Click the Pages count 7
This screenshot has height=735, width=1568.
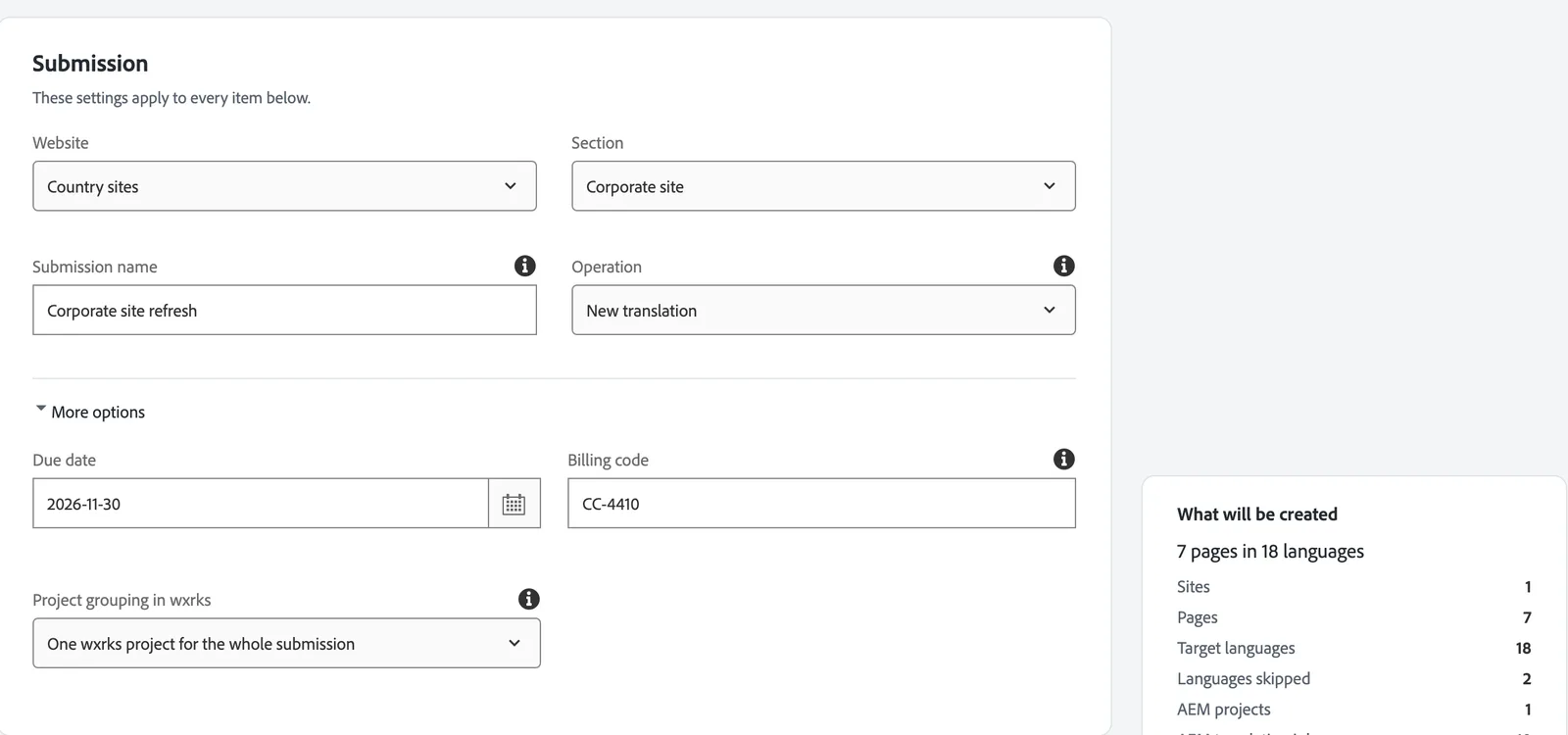(1527, 617)
